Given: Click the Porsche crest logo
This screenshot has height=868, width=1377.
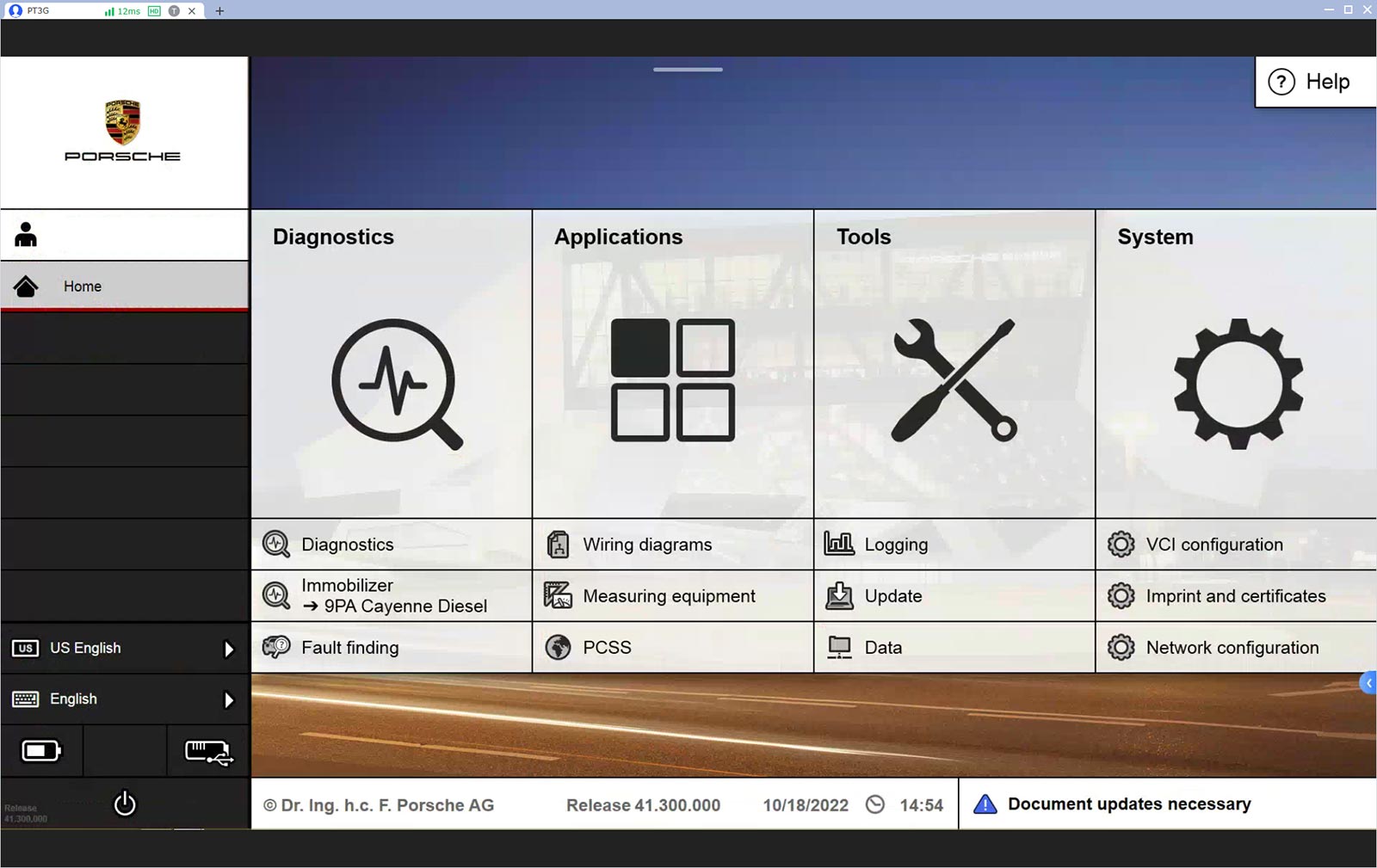Looking at the screenshot, I should pyautogui.click(x=123, y=122).
